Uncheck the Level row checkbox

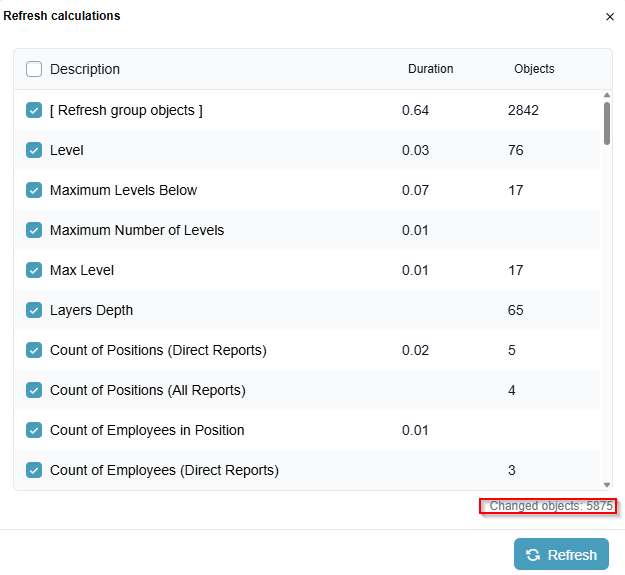click(x=34, y=150)
